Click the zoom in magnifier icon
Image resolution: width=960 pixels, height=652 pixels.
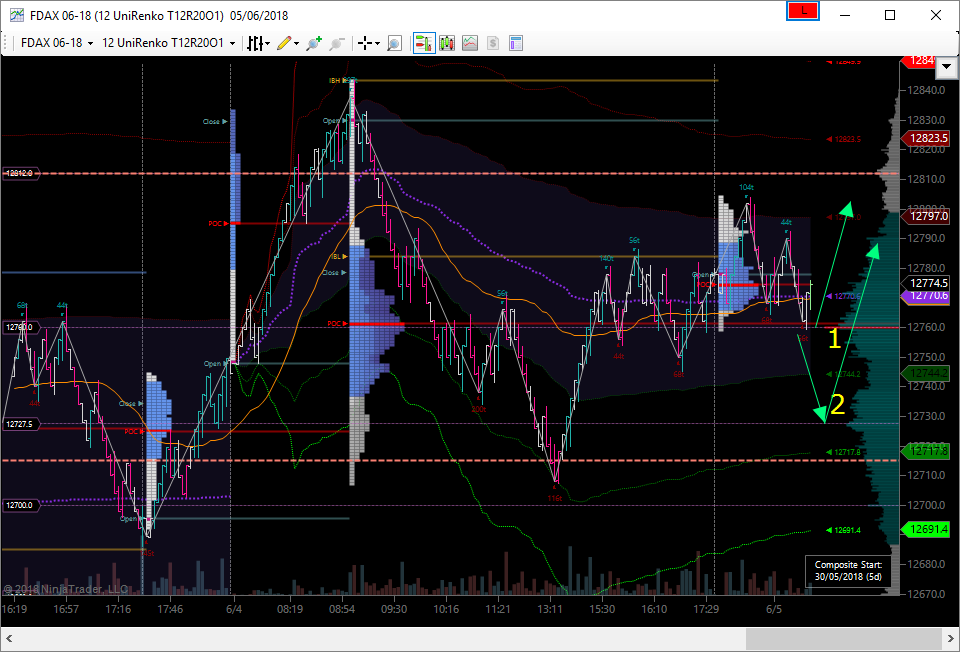click(x=314, y=43)
